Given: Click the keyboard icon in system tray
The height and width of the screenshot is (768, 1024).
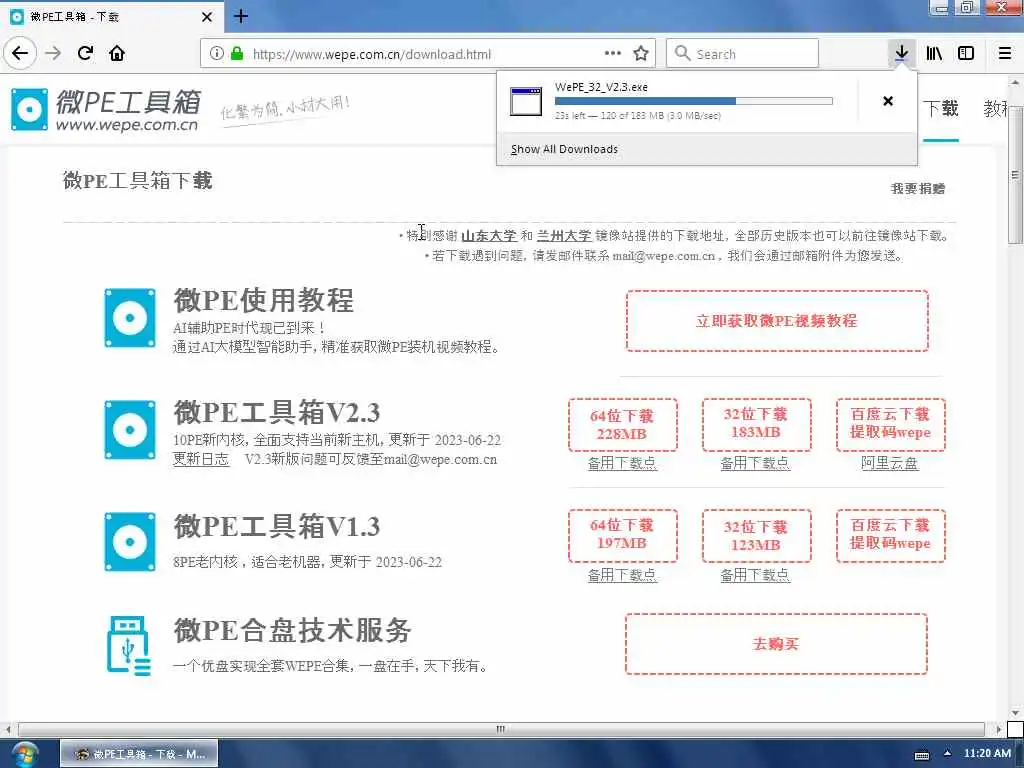Looking at the screenshot, I should click(922, 755).
